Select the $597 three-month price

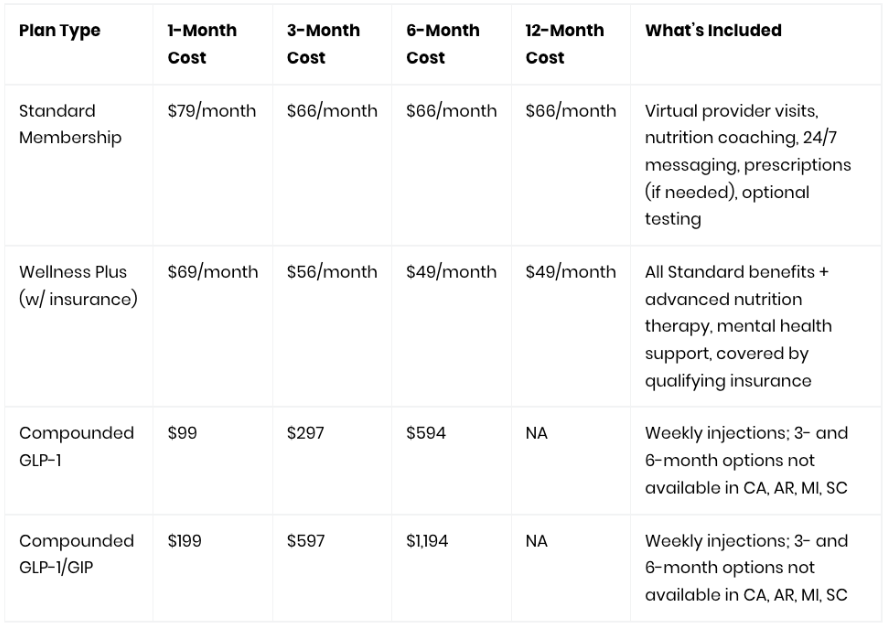305,541
